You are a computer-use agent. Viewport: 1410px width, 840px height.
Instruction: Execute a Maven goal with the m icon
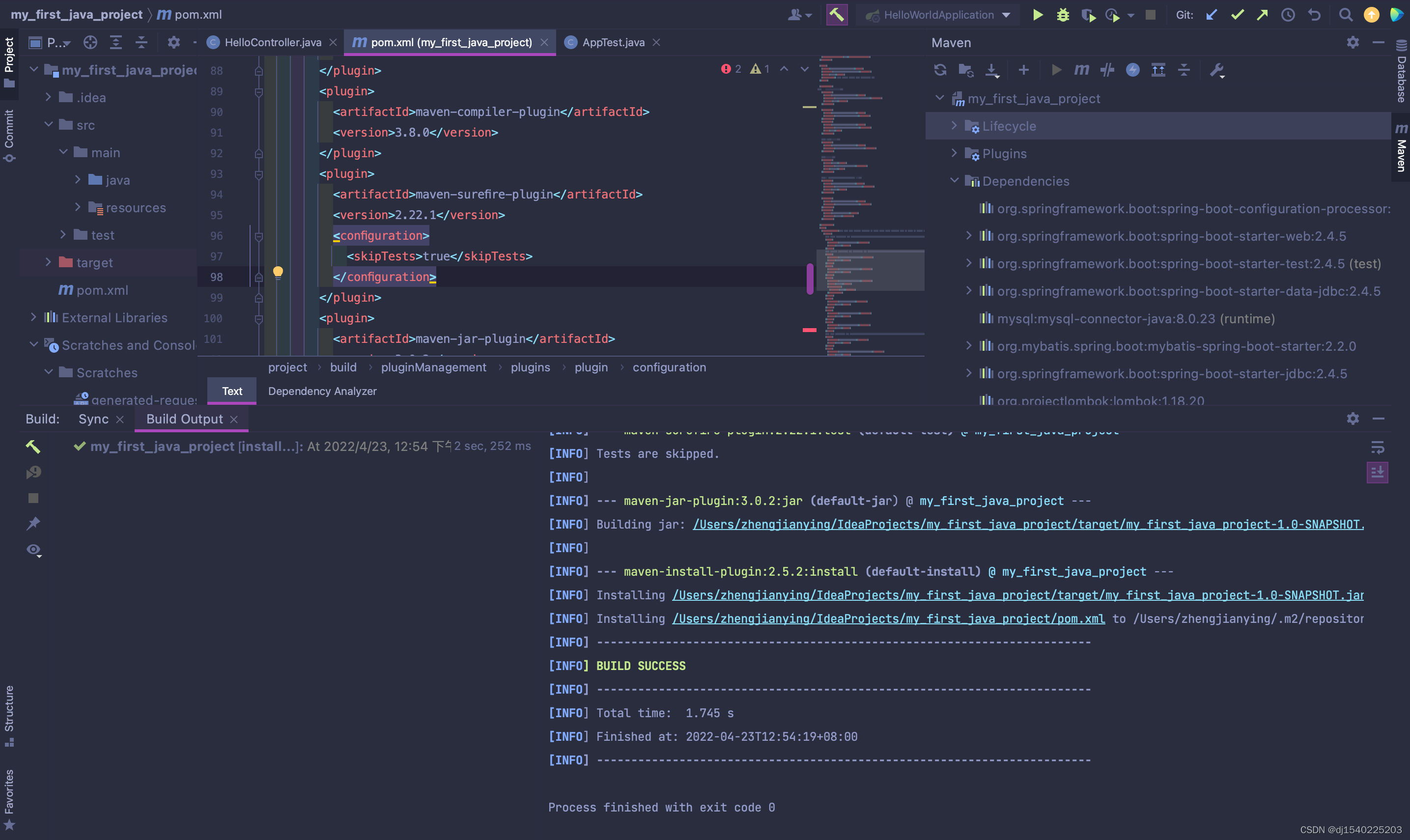[x=1082, y=70]
